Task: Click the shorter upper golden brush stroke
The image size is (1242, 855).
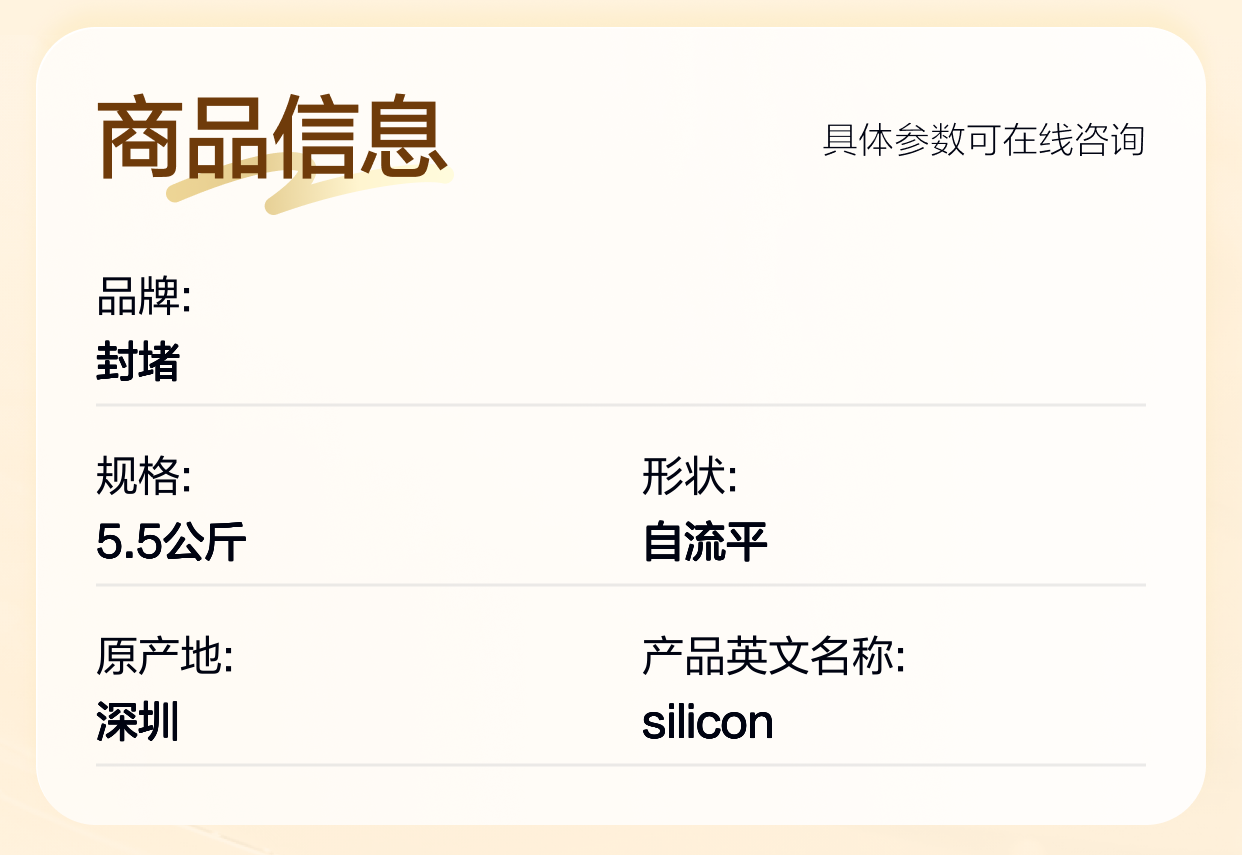Action: coord(190,187)
